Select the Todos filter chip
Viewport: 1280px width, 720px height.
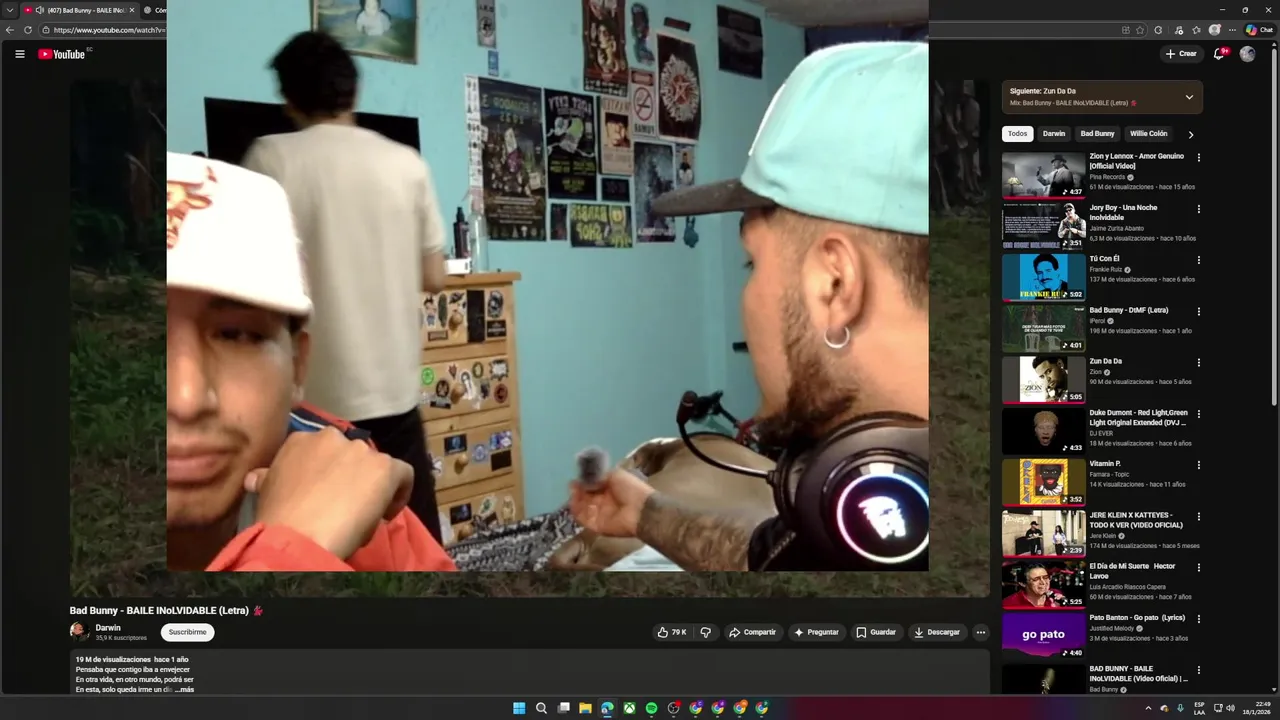1017,134
